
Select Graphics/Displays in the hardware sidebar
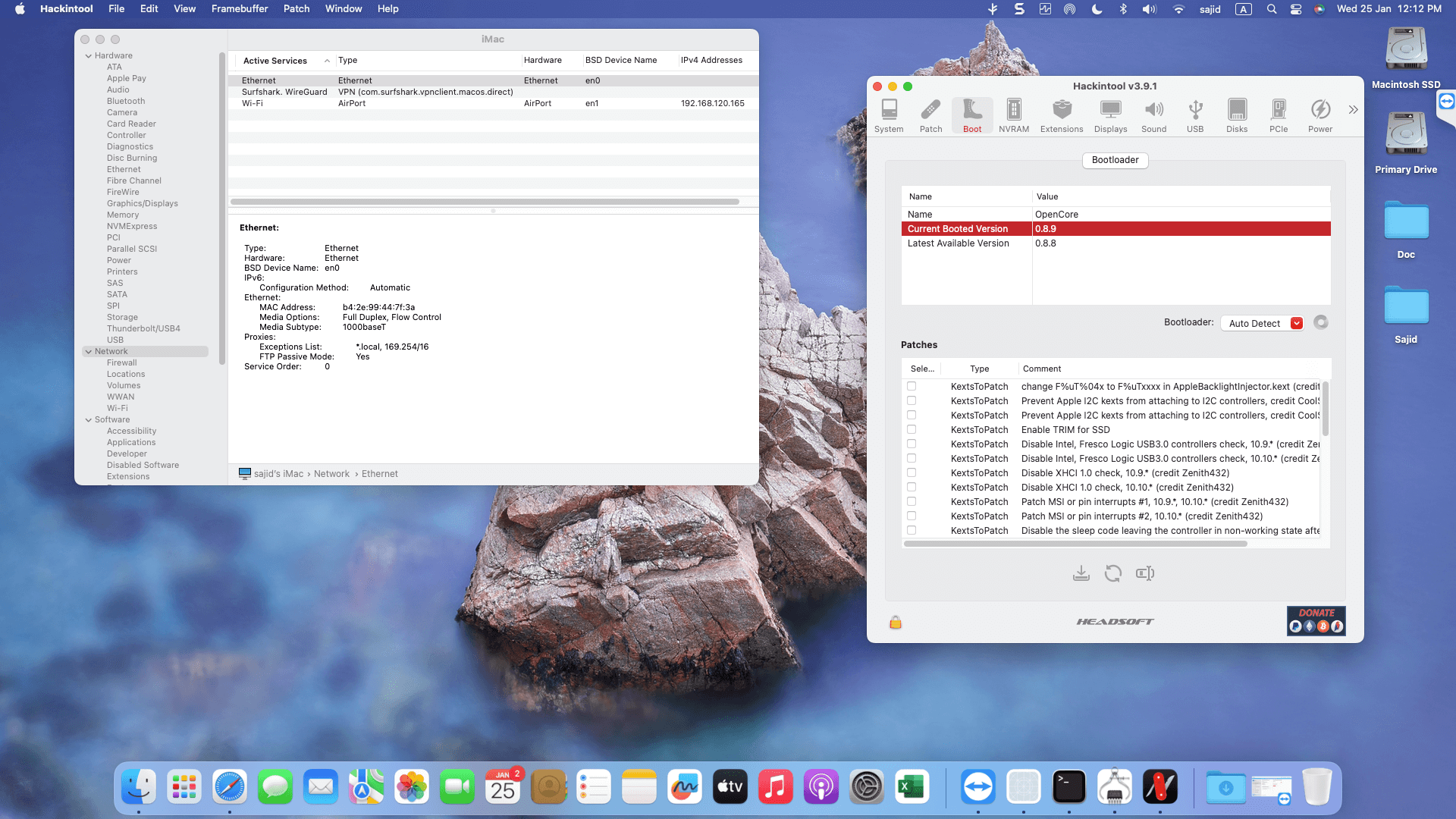click(x=143, y=203)
